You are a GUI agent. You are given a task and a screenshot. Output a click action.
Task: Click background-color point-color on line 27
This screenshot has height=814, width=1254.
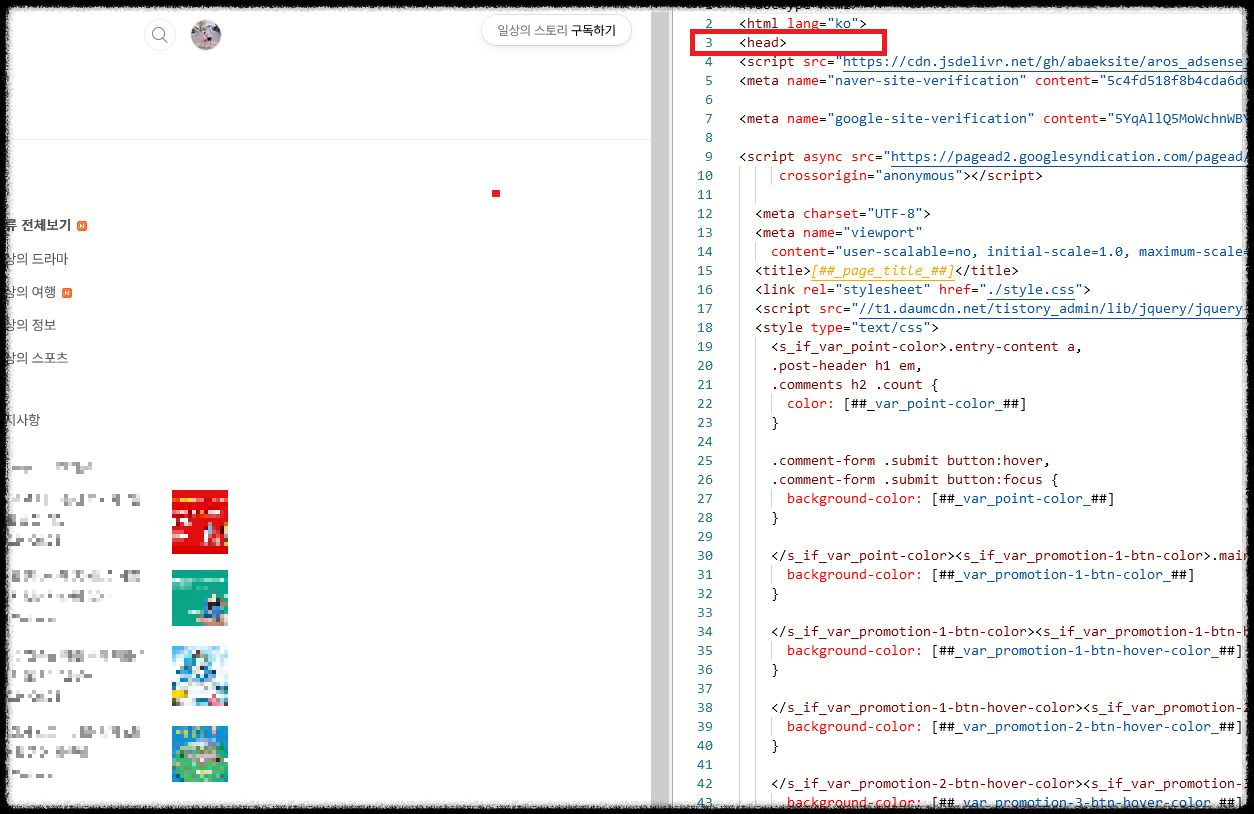951,499
